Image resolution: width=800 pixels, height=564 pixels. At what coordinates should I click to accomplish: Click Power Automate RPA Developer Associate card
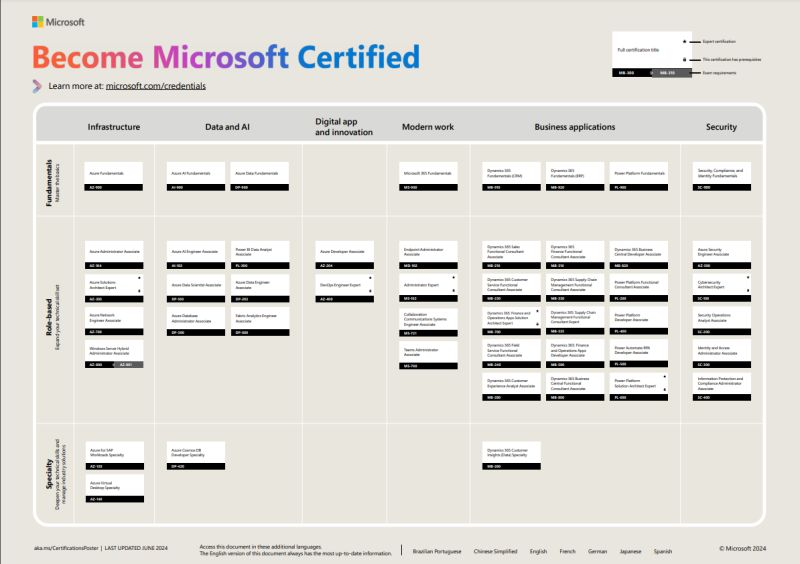click(x=639, y=353)
